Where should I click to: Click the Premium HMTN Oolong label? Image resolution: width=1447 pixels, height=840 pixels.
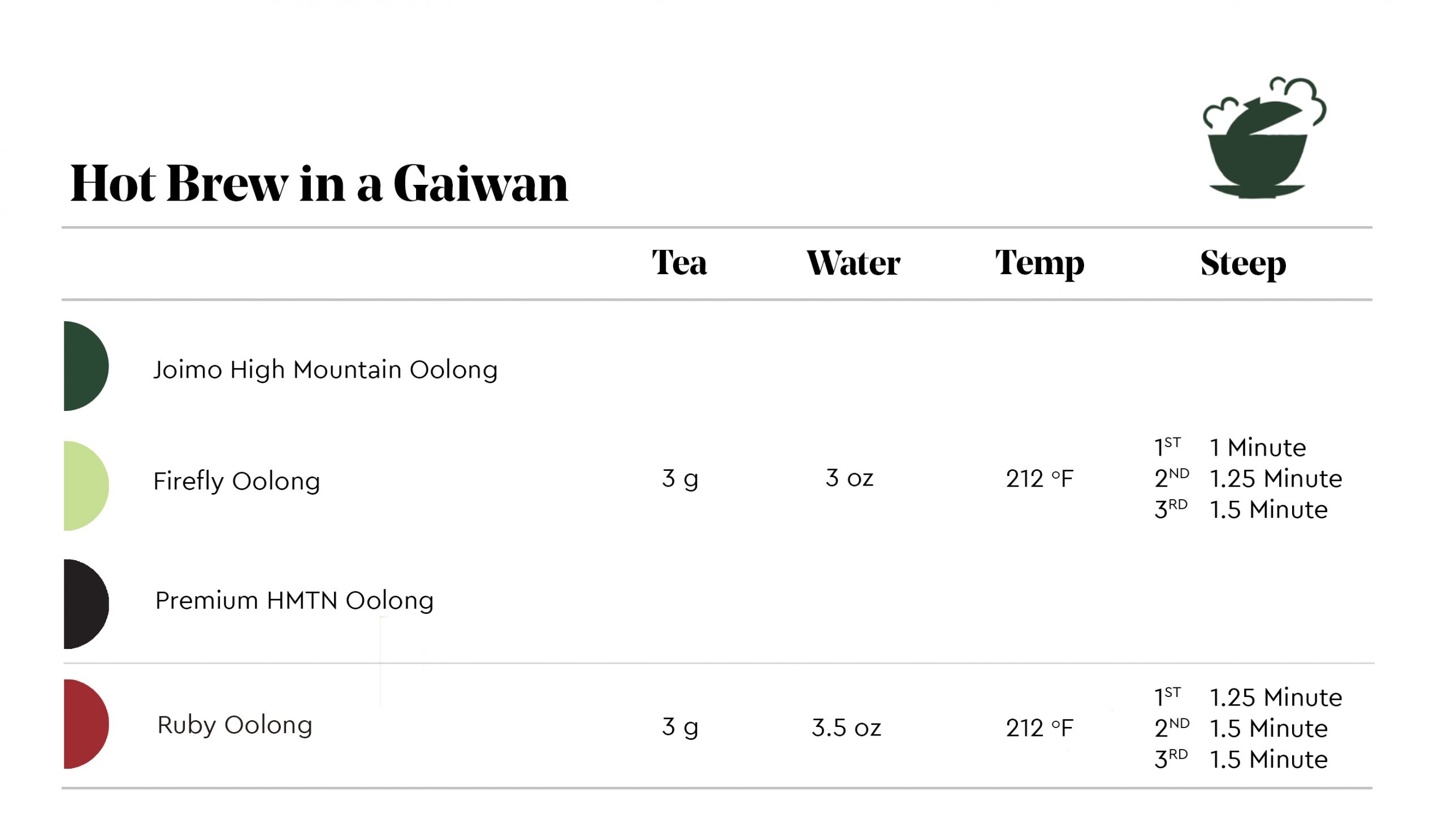tap(294, 601)
